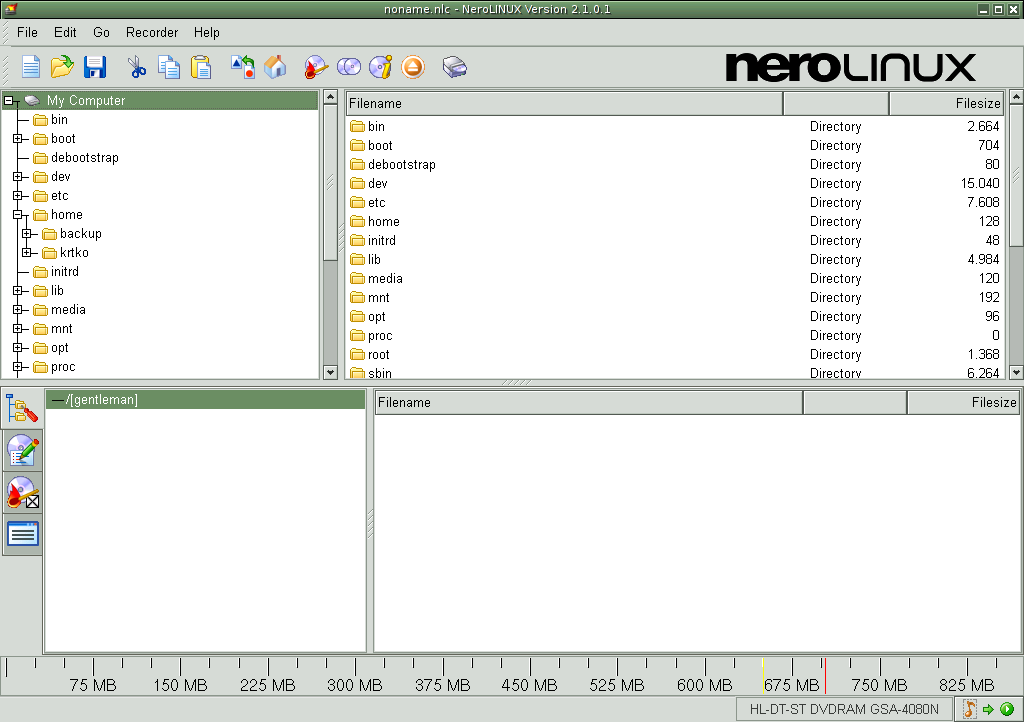Open the Recorder menu
Image resolution: width=1024 pixels, height=722 pixels.
(x=151, y=33)
